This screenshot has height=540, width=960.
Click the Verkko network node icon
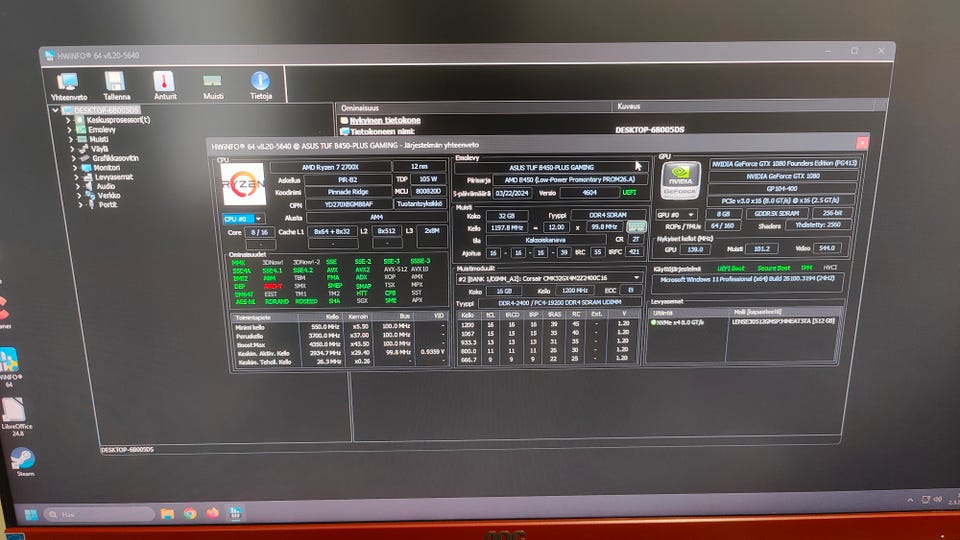pyautogui.click(x=90, y=195)
